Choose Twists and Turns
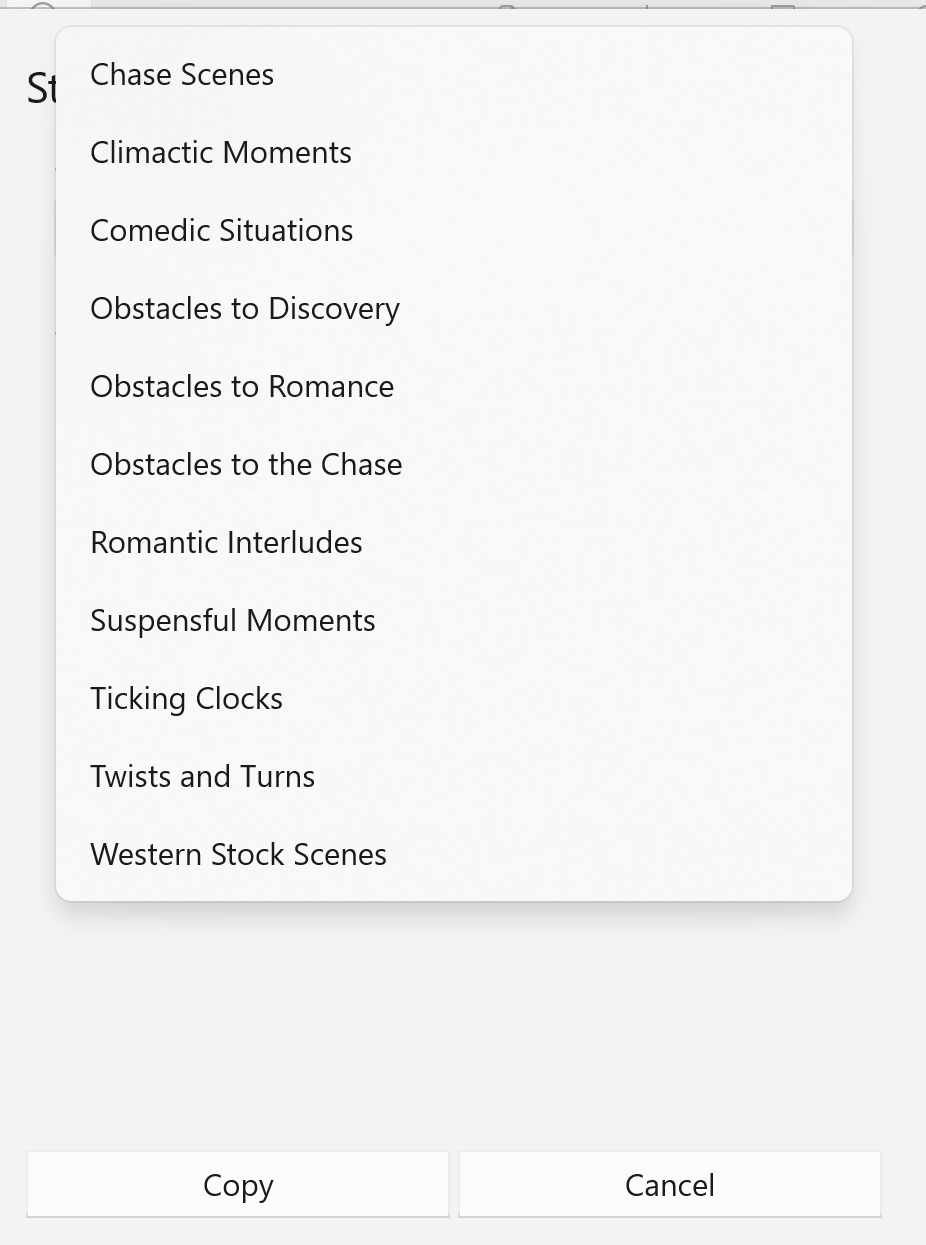Viewport: 926px width, 1245px height. [x=202, y=777]
